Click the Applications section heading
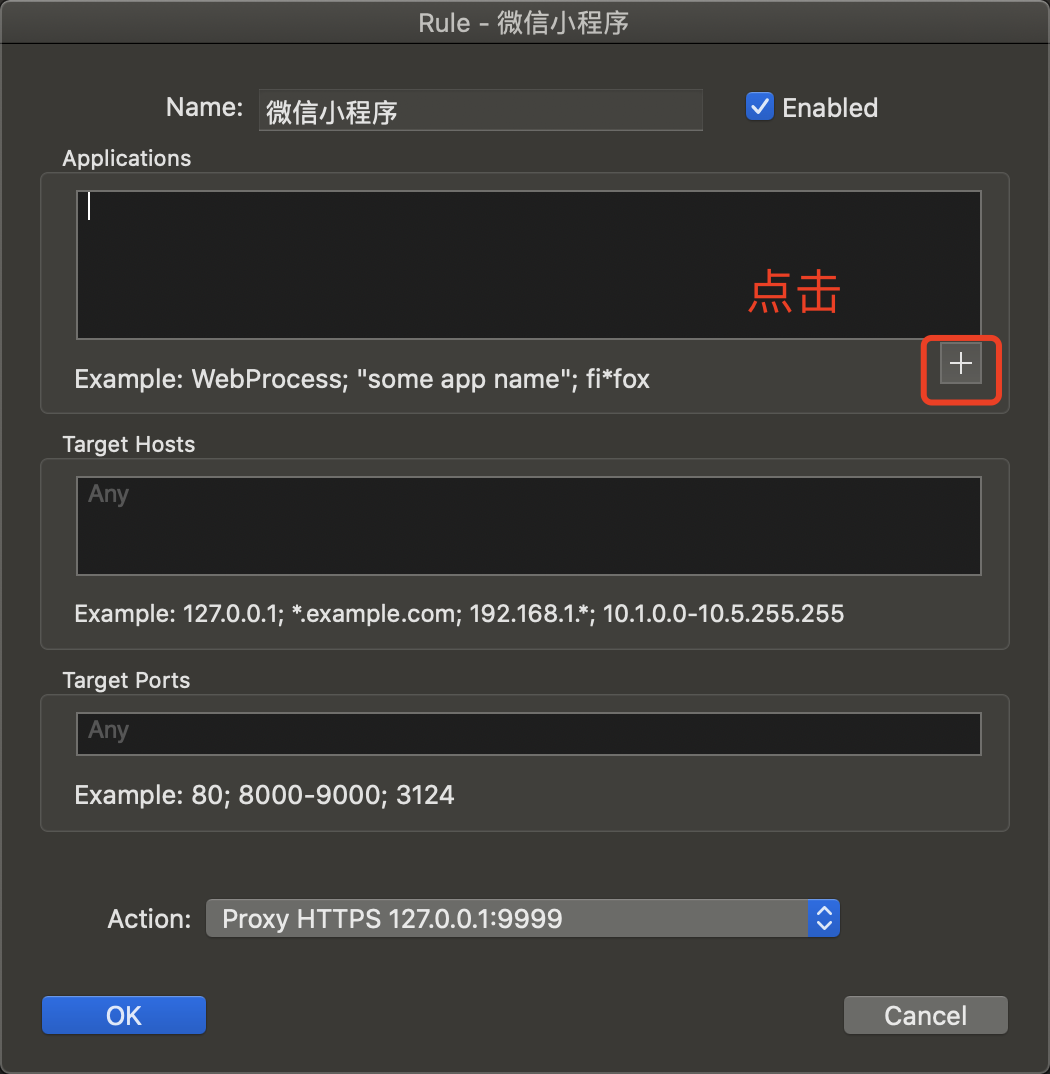 coord(127,158)
